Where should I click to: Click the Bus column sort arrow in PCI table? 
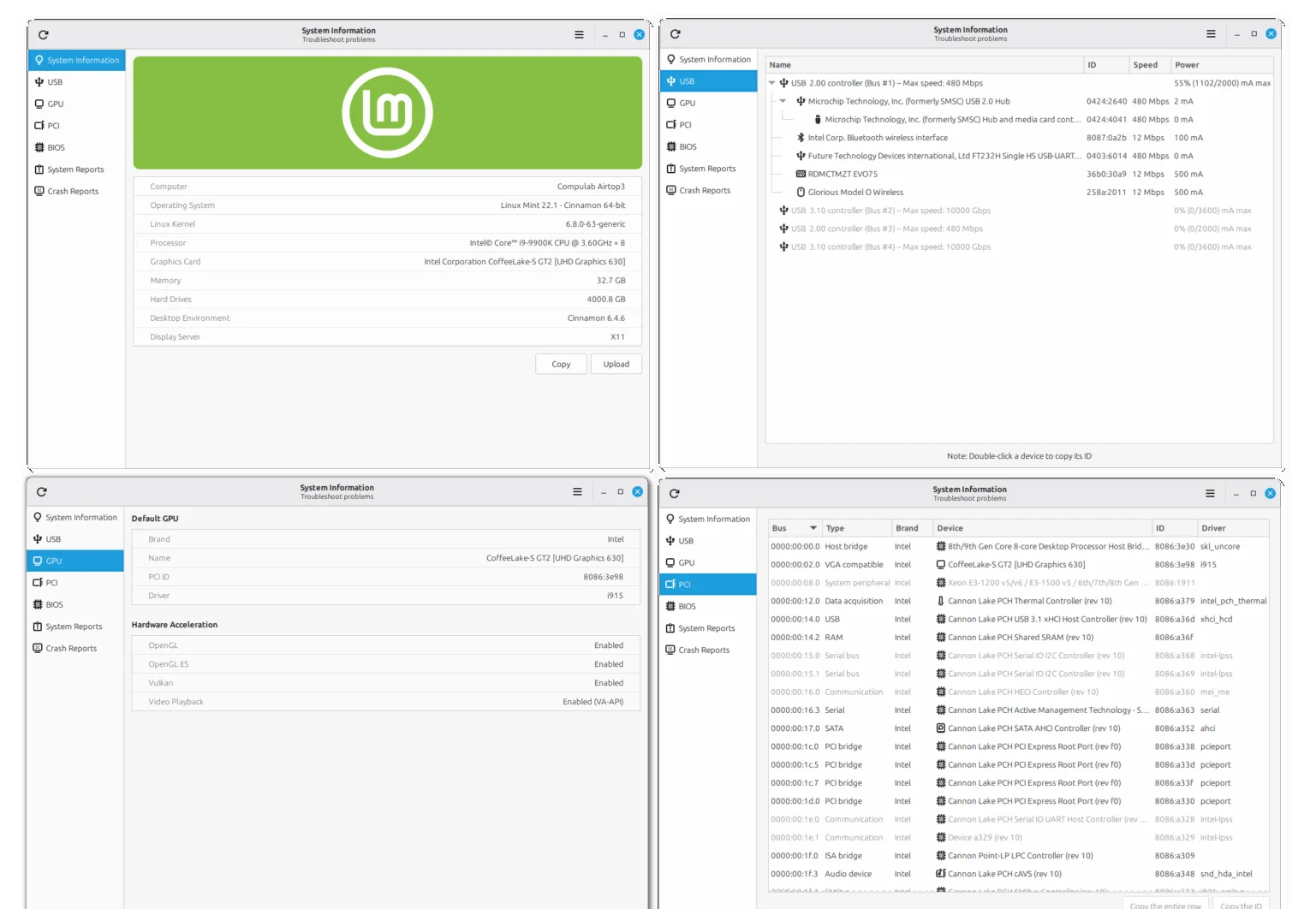813,528
